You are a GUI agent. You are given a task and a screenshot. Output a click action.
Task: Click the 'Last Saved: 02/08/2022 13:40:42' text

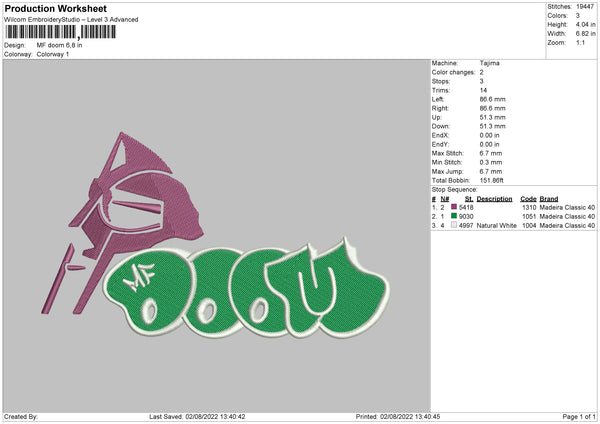[x=197, y=417]
